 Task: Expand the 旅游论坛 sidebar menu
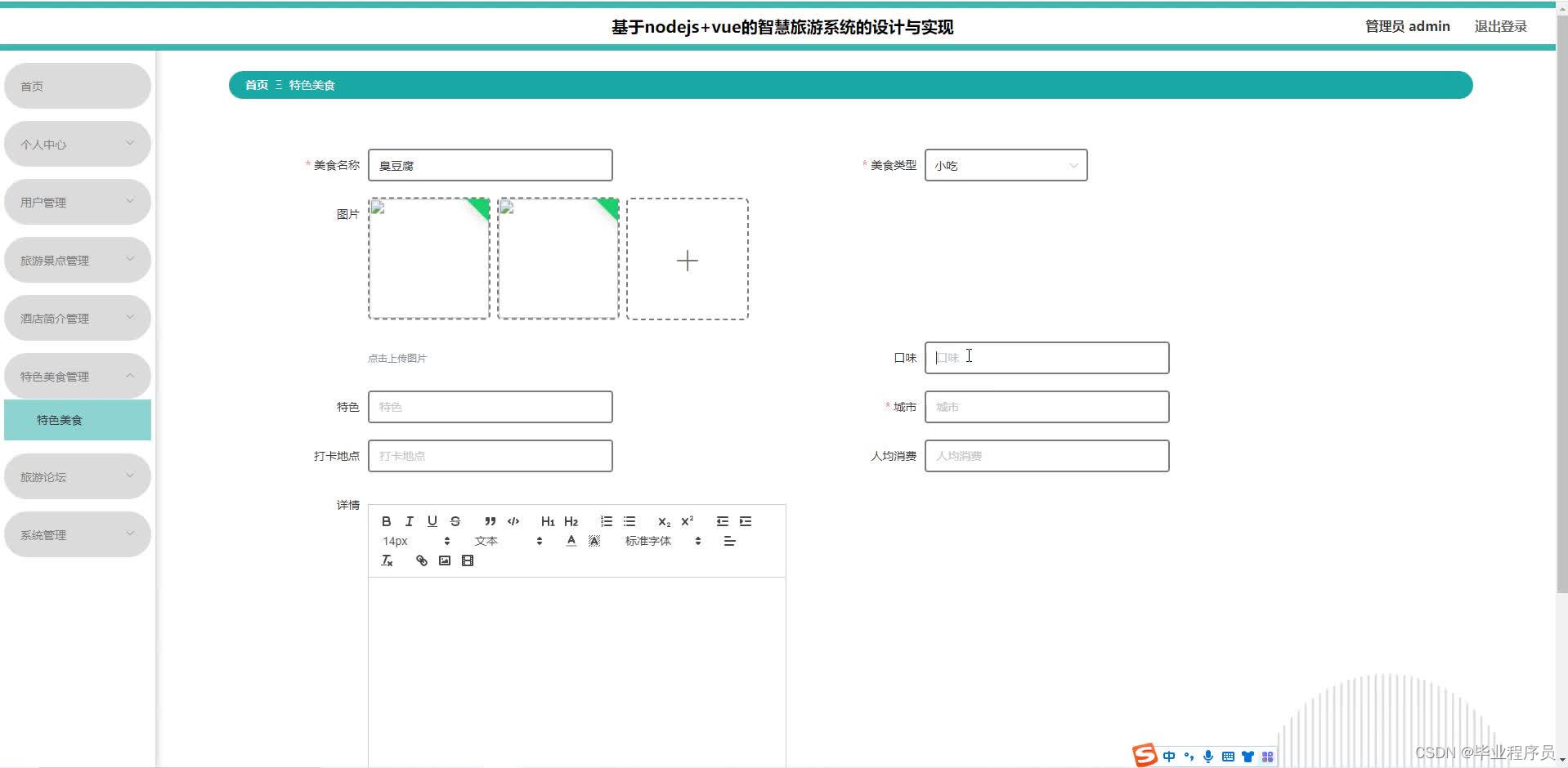pyautogui.click(x=78, y=476)
